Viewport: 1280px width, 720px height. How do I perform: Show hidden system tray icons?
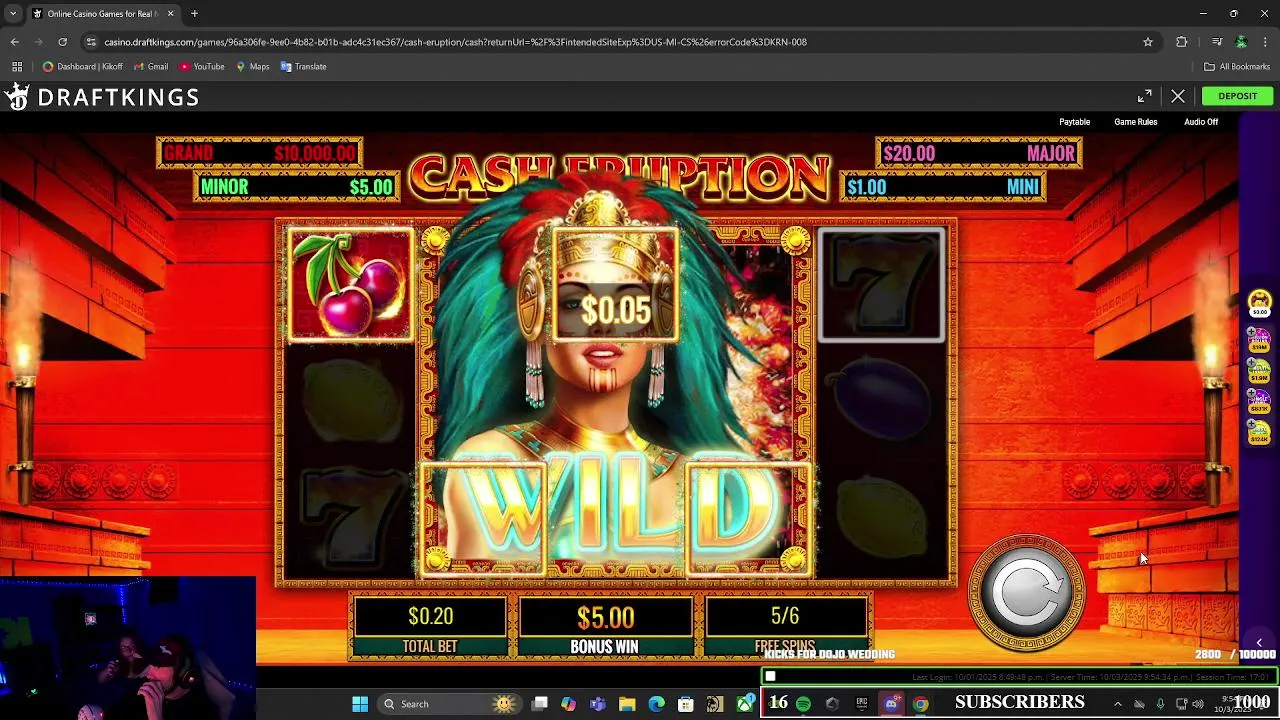coord(1118,704)
